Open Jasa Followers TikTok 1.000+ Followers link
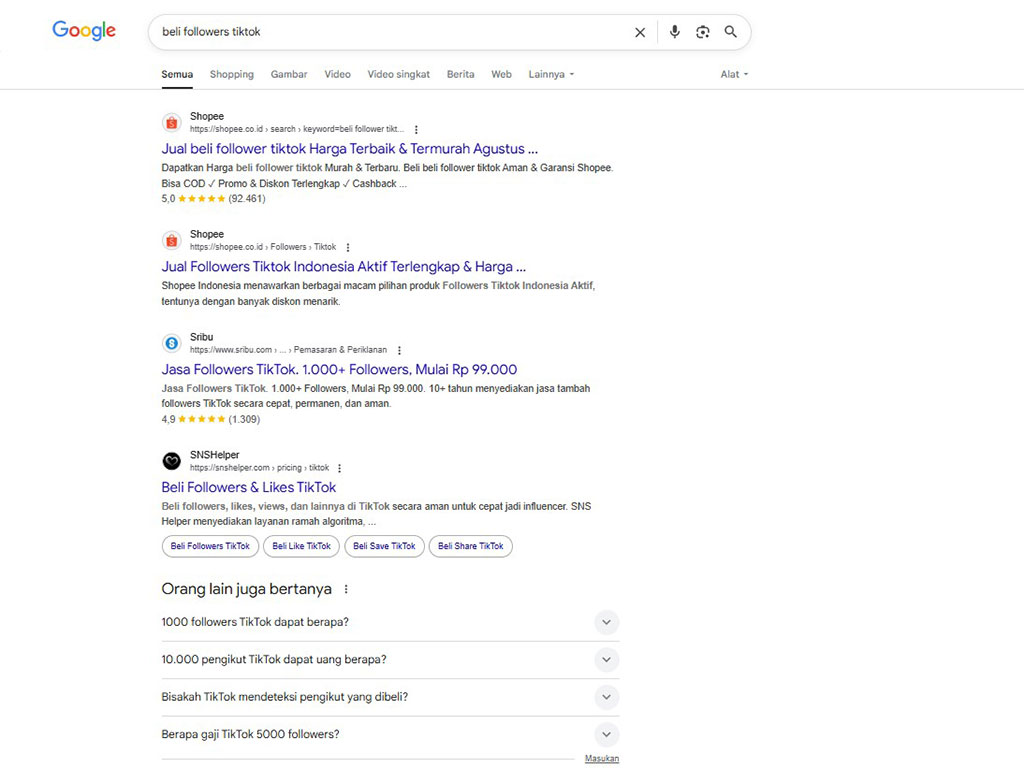This screenshot has height=768, width=1024. point(339,370)
